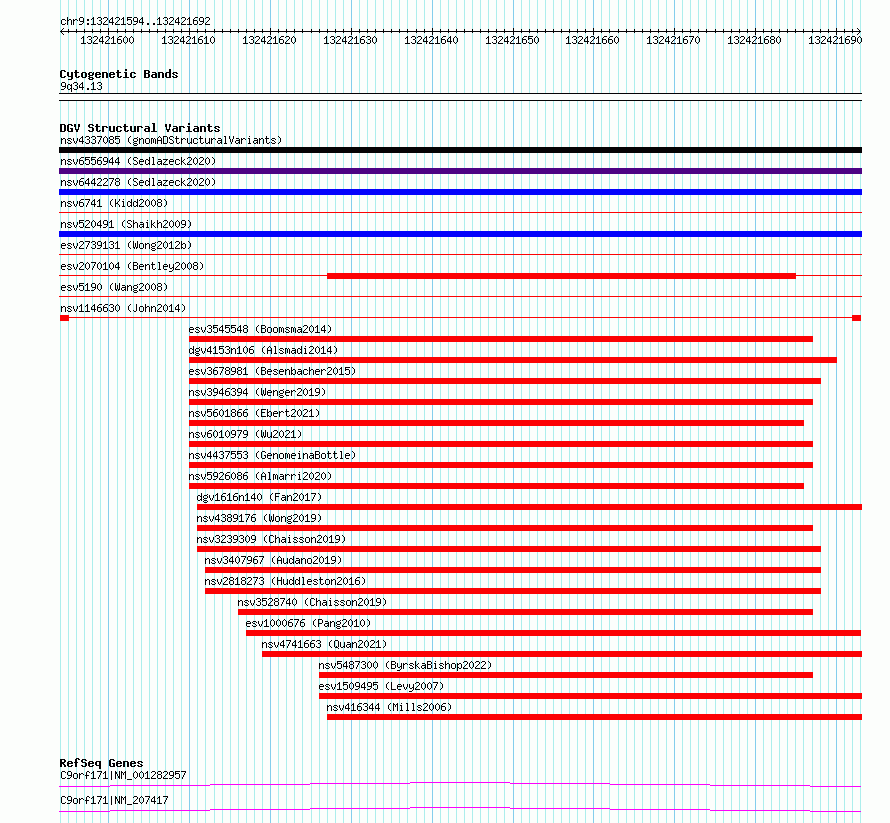The image size is (890, 823).
Task: Click ruler position 132421690
Action: [835, 40]
